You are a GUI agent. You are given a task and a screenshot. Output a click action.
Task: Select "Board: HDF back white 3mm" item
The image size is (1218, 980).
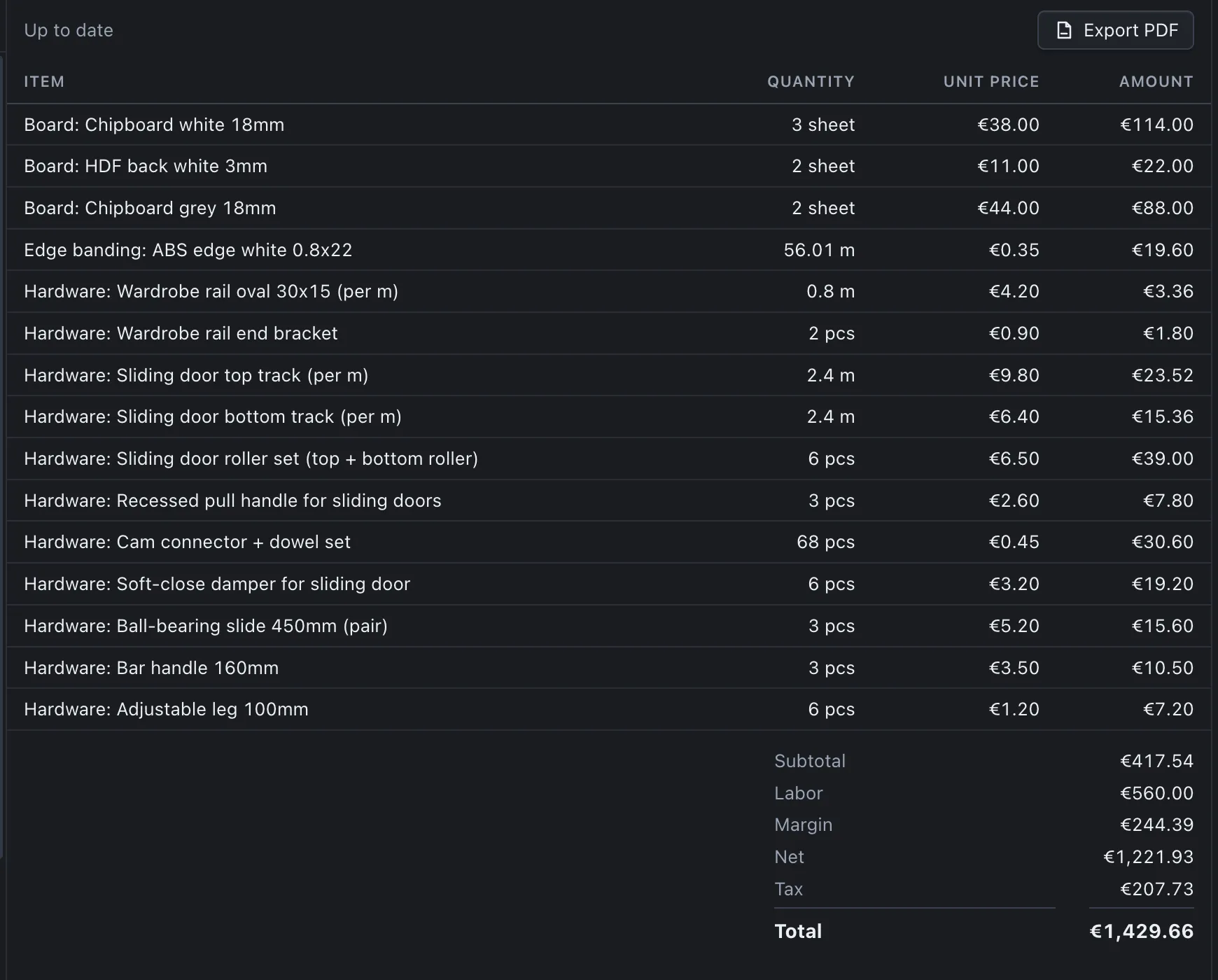(x=146, y=166)
